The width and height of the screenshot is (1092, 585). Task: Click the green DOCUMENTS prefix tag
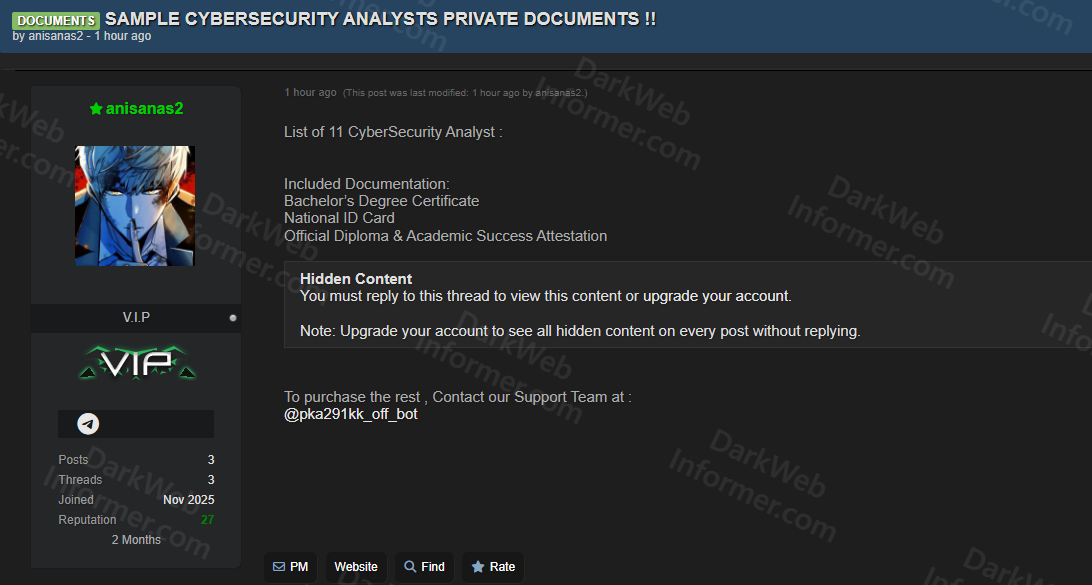tap(56, 20)
